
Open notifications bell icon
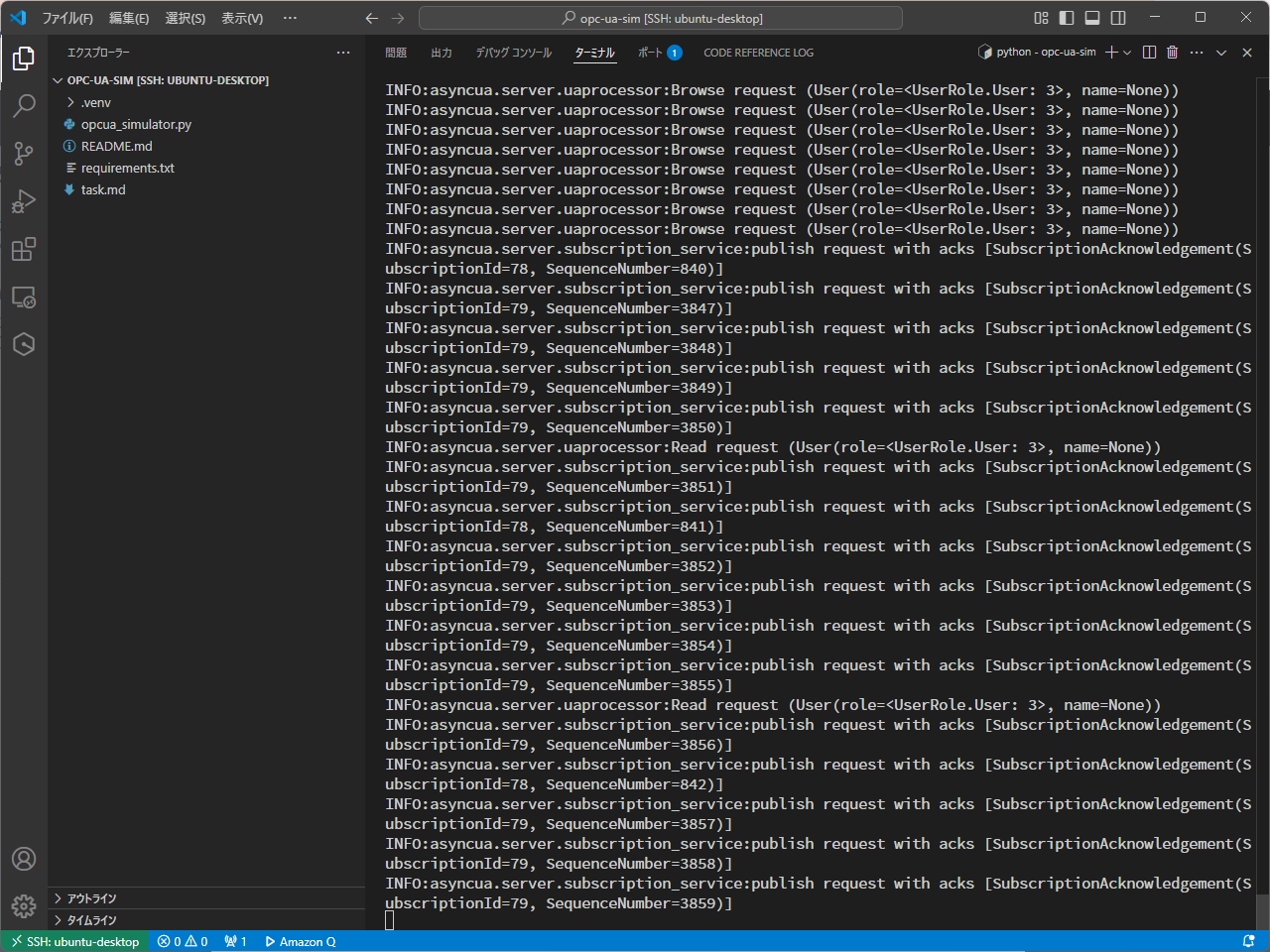tap(1249, 941)
